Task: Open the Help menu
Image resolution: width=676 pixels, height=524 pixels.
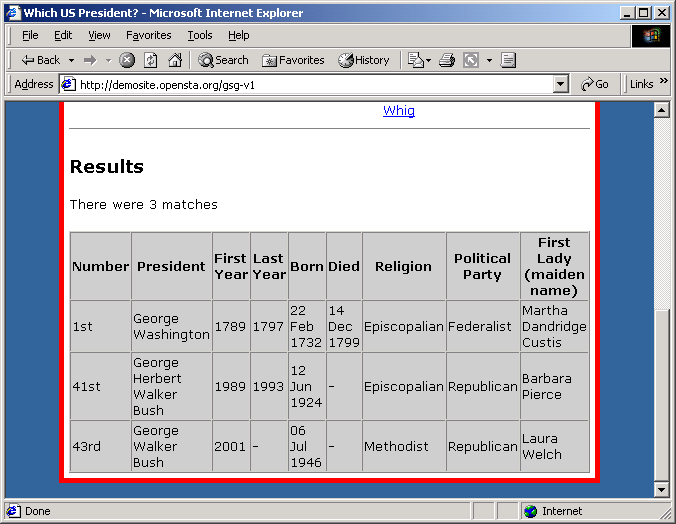Action: 238,35
